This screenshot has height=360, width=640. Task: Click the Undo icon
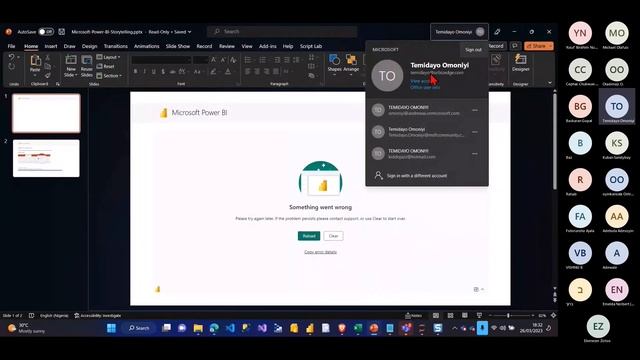pos(11,57)
